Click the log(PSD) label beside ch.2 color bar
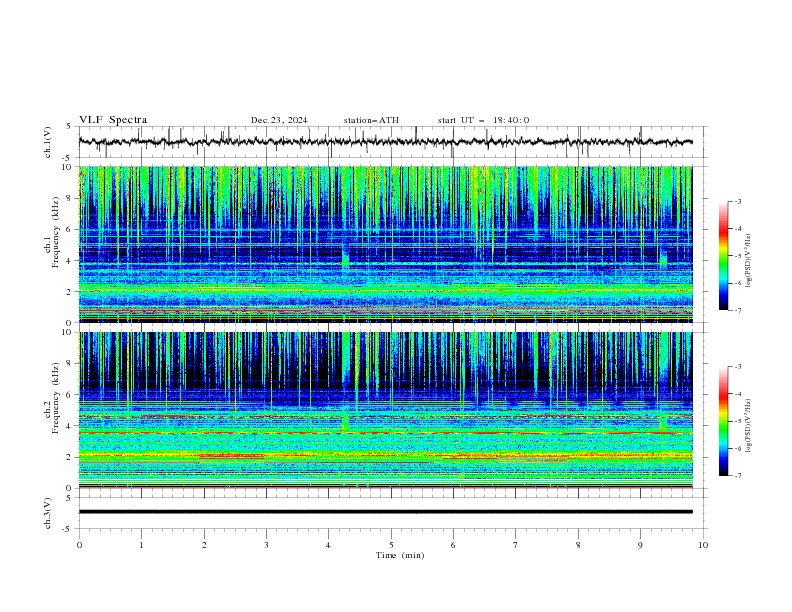792x612 pixels. click(748, 426)
